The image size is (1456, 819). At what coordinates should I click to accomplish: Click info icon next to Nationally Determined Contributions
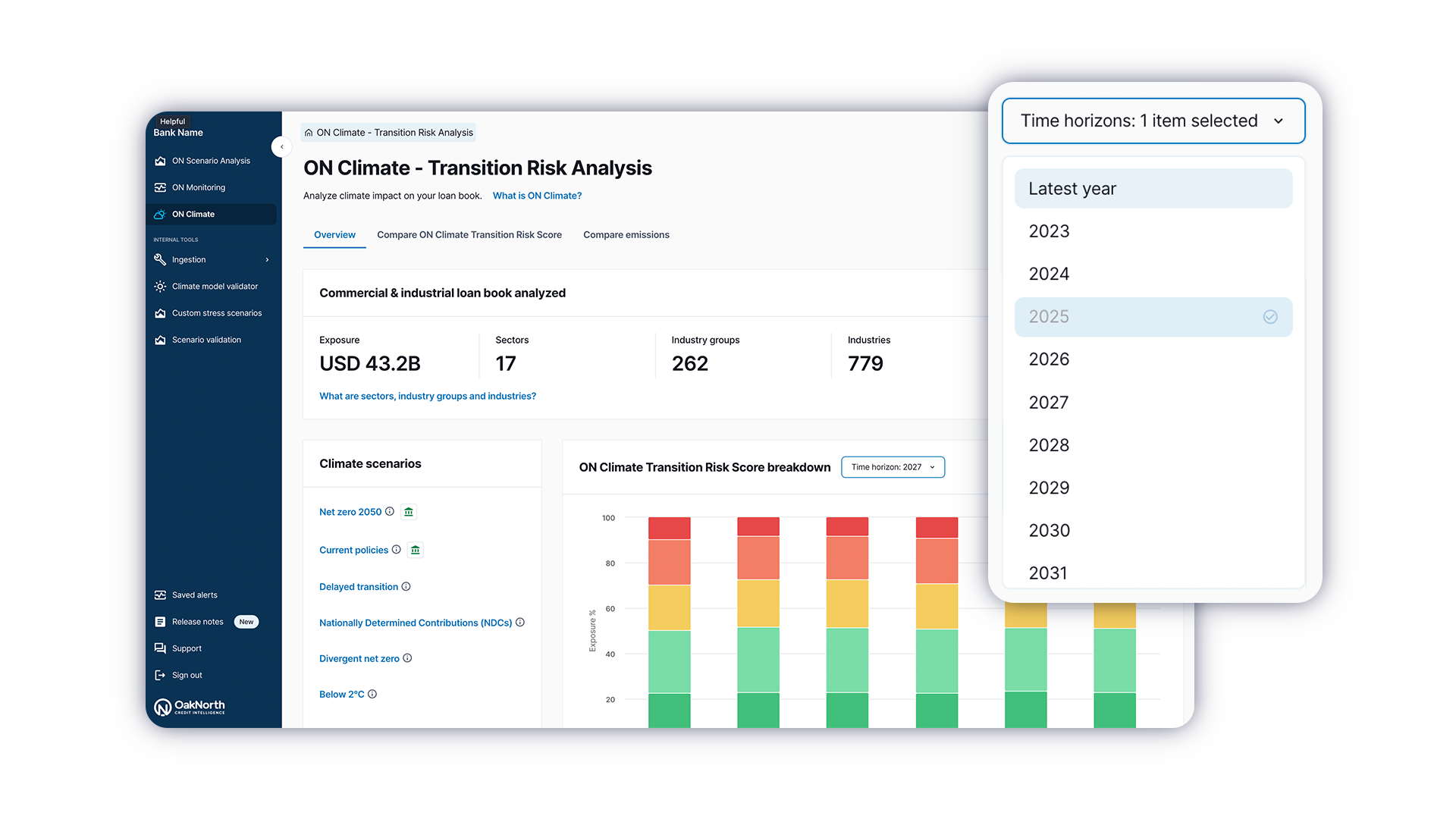520,623
